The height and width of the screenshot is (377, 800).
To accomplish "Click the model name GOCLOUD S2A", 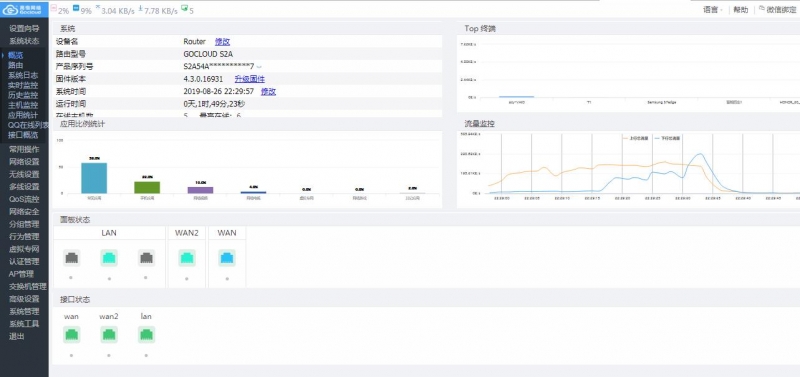I will point(208,54).
